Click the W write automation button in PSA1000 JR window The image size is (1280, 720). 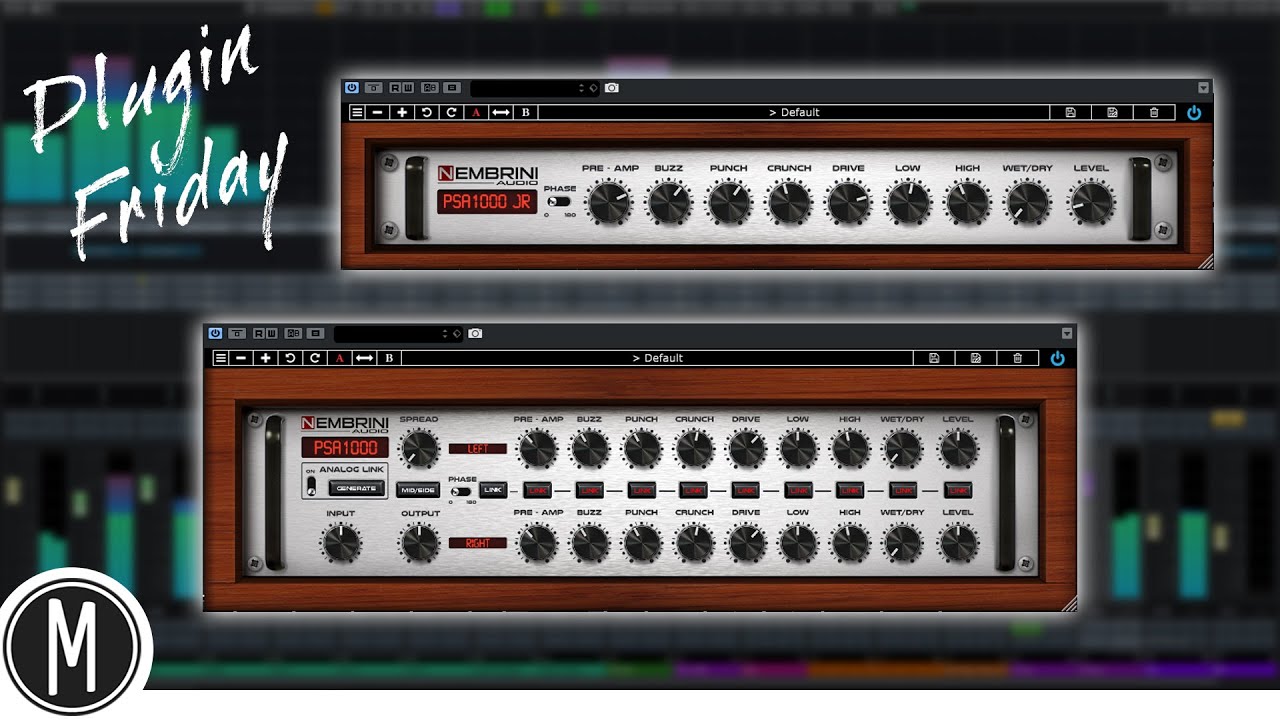click(408, 88)
